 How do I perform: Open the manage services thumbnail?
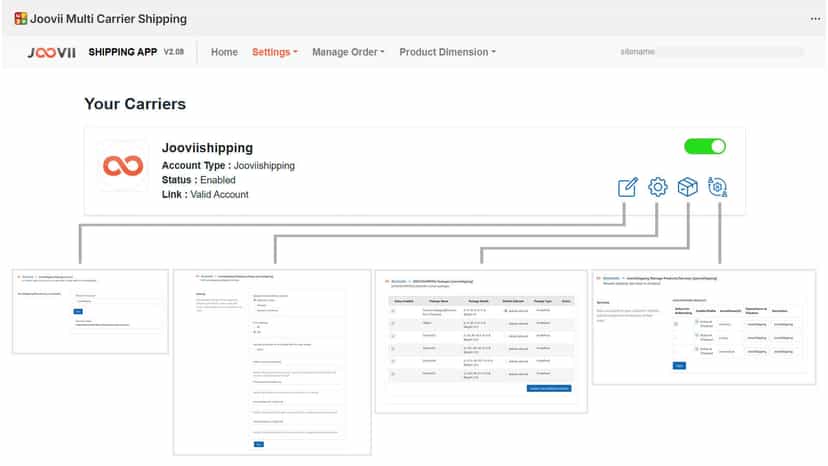[x=704, y=327]
